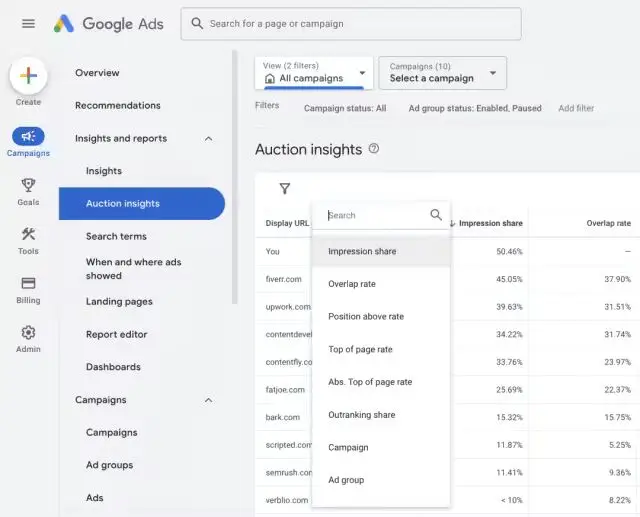640x517 pixels.
Task: Select Overlap rate from filter list
Action: tap(352, 284)
